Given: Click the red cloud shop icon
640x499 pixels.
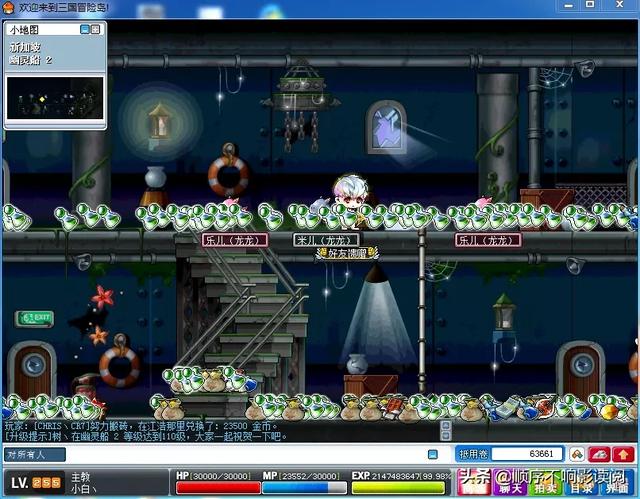Looking at the screenshot, I should 600,454.
